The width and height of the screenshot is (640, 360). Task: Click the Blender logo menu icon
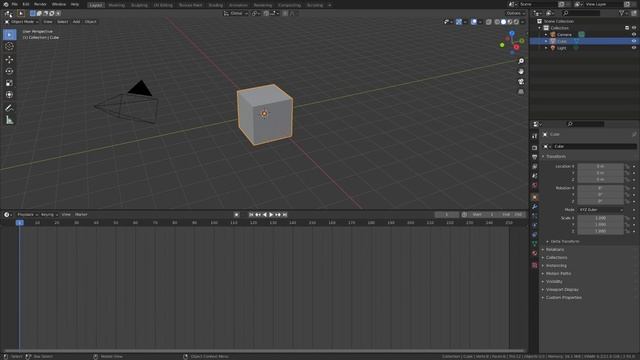[6, 4]
